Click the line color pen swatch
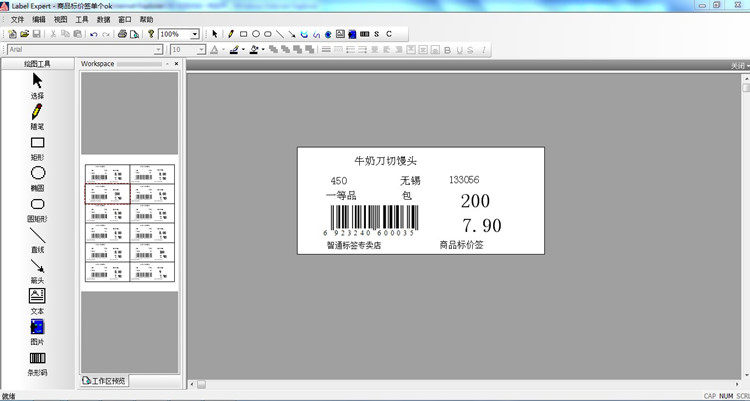The image size is (750, 401). (234, 50)
